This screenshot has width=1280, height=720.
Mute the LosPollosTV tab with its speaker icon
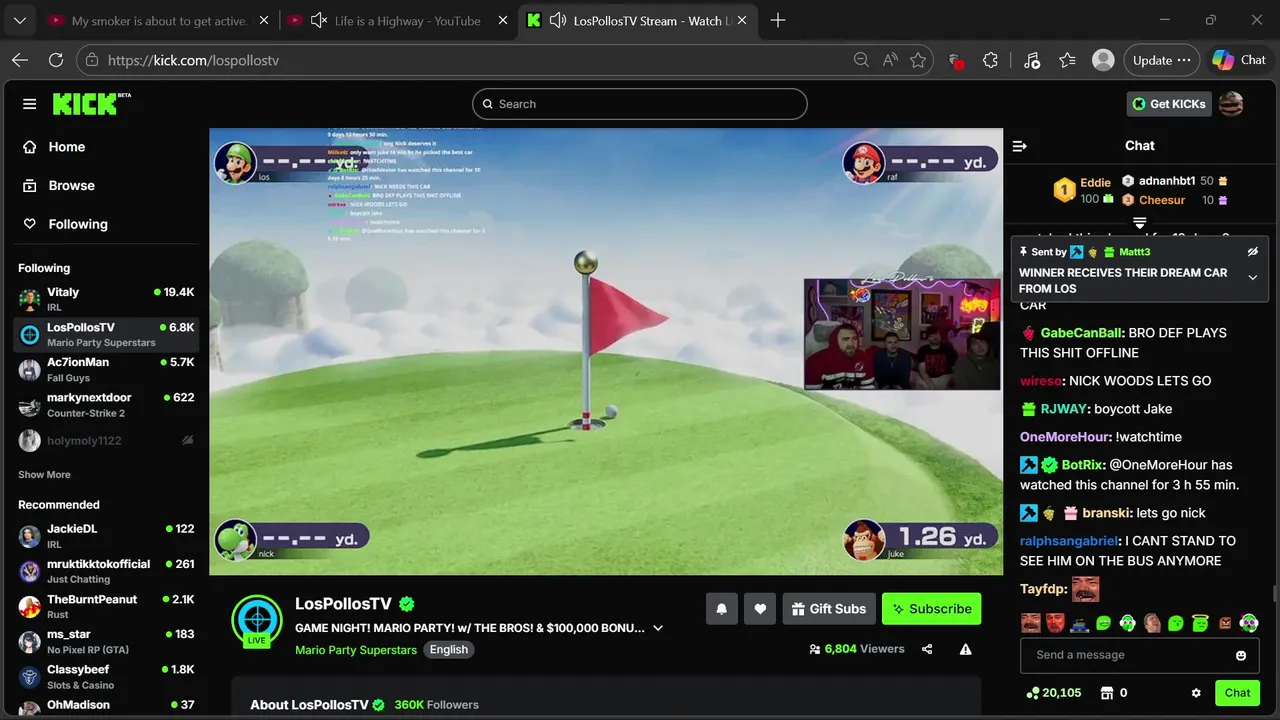pyautogui.click(x=559, y=20)
